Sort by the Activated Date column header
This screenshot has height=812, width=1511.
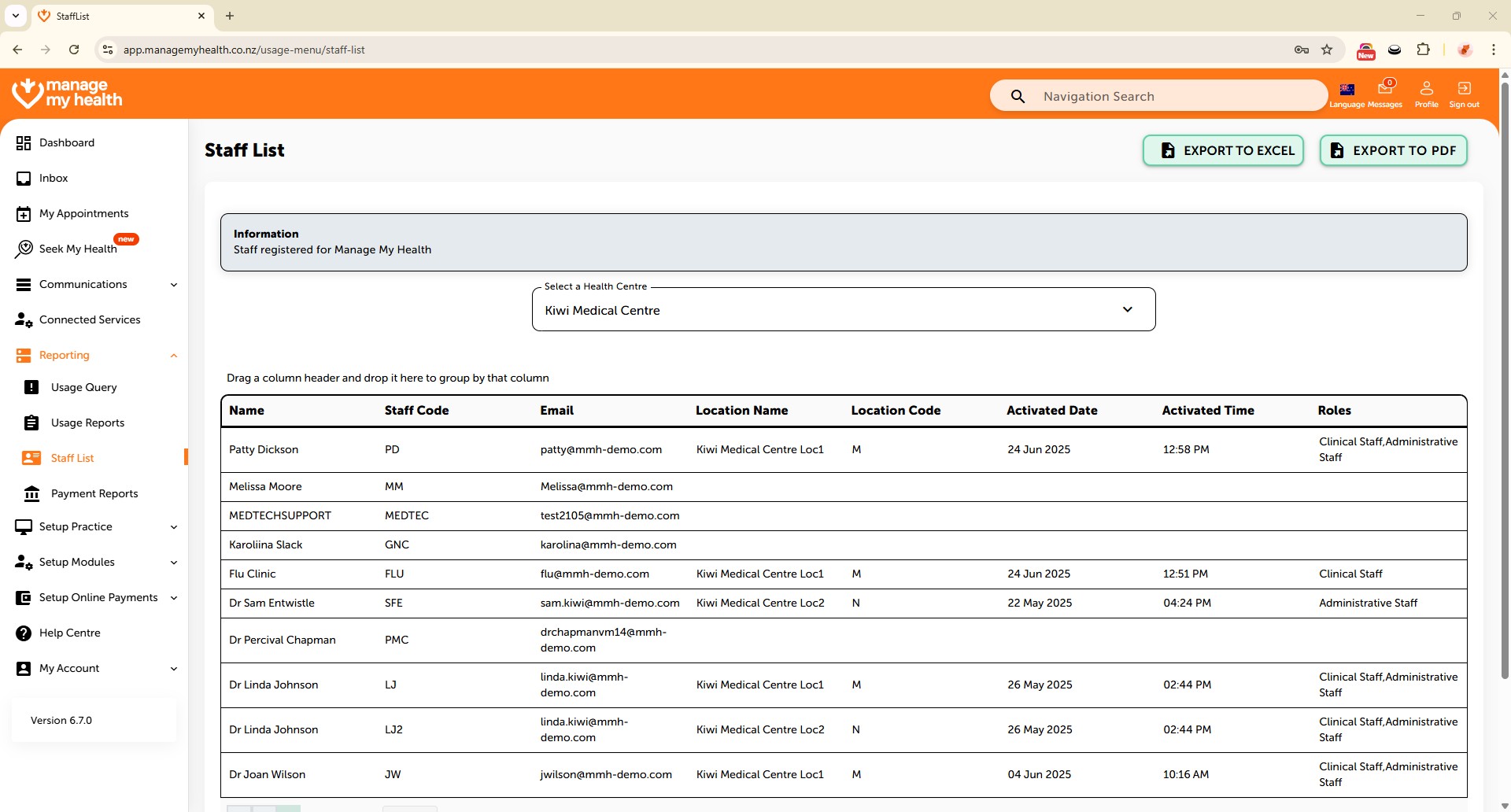1051,411
